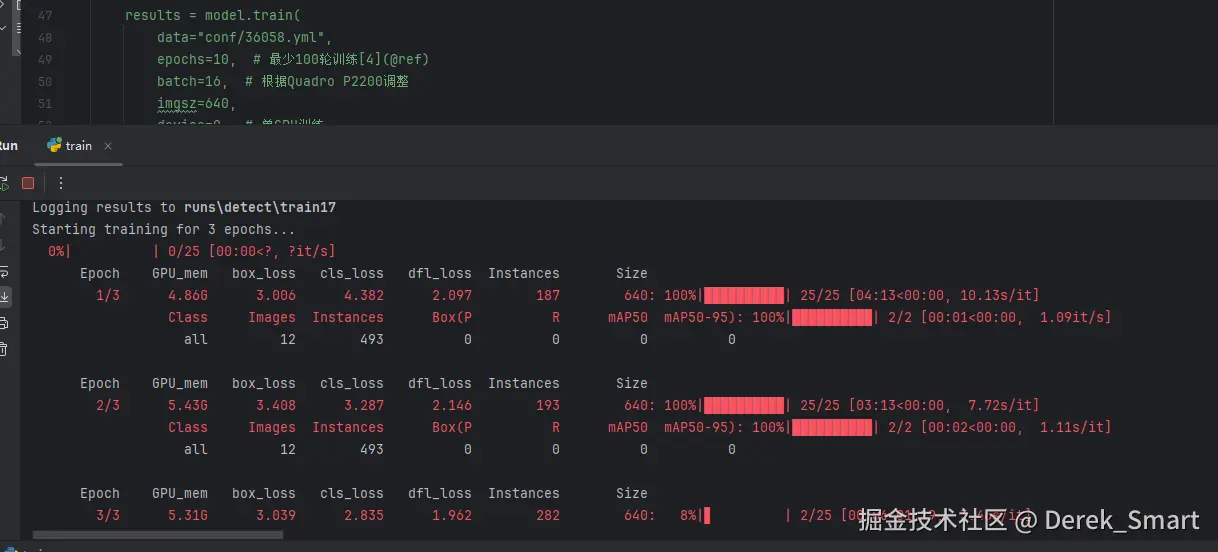
Task: Toggle soft-wrap in the console
Action: [4, 271]
